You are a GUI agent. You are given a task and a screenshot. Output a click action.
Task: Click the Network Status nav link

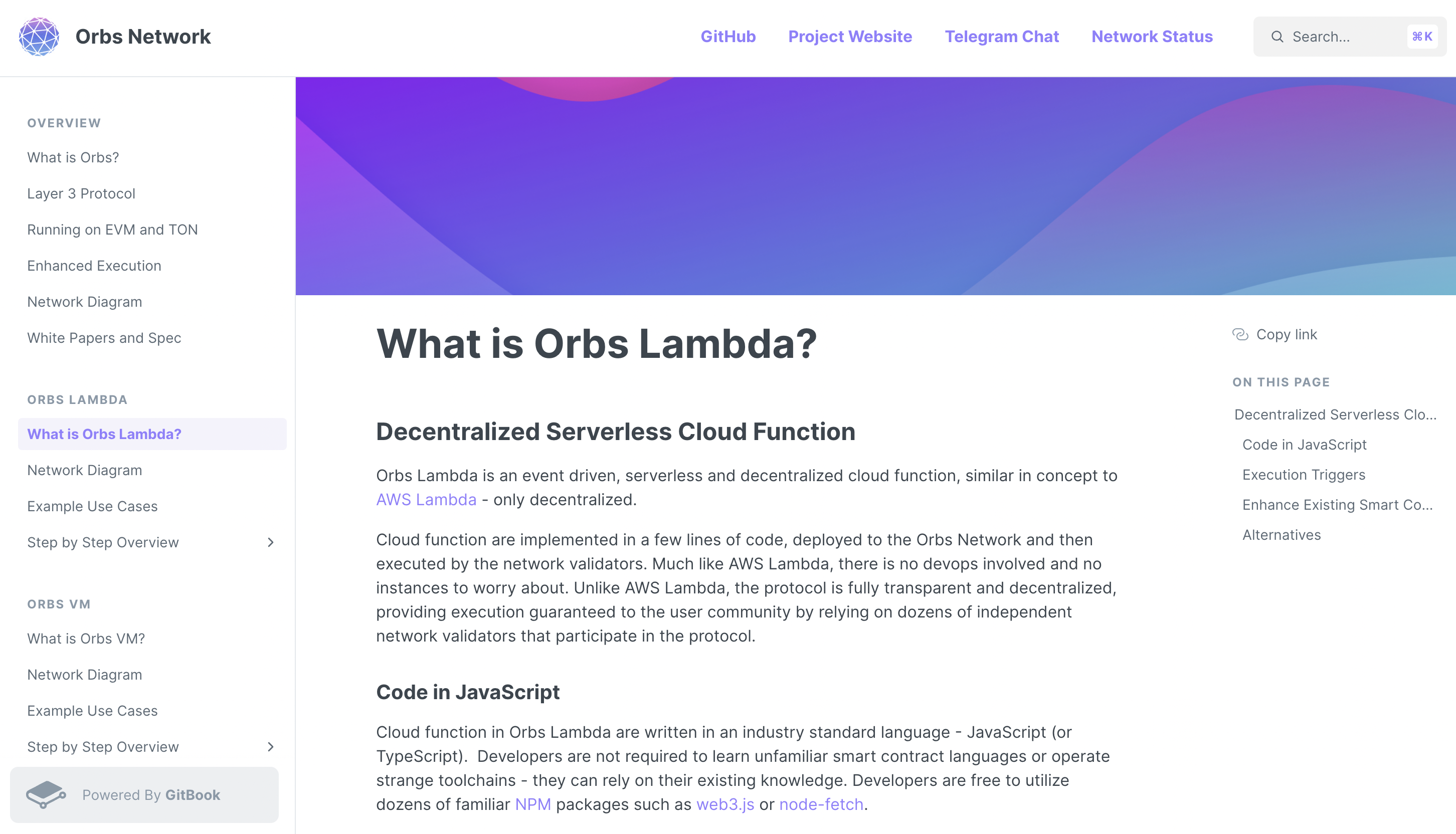[x=1152, y=36]
